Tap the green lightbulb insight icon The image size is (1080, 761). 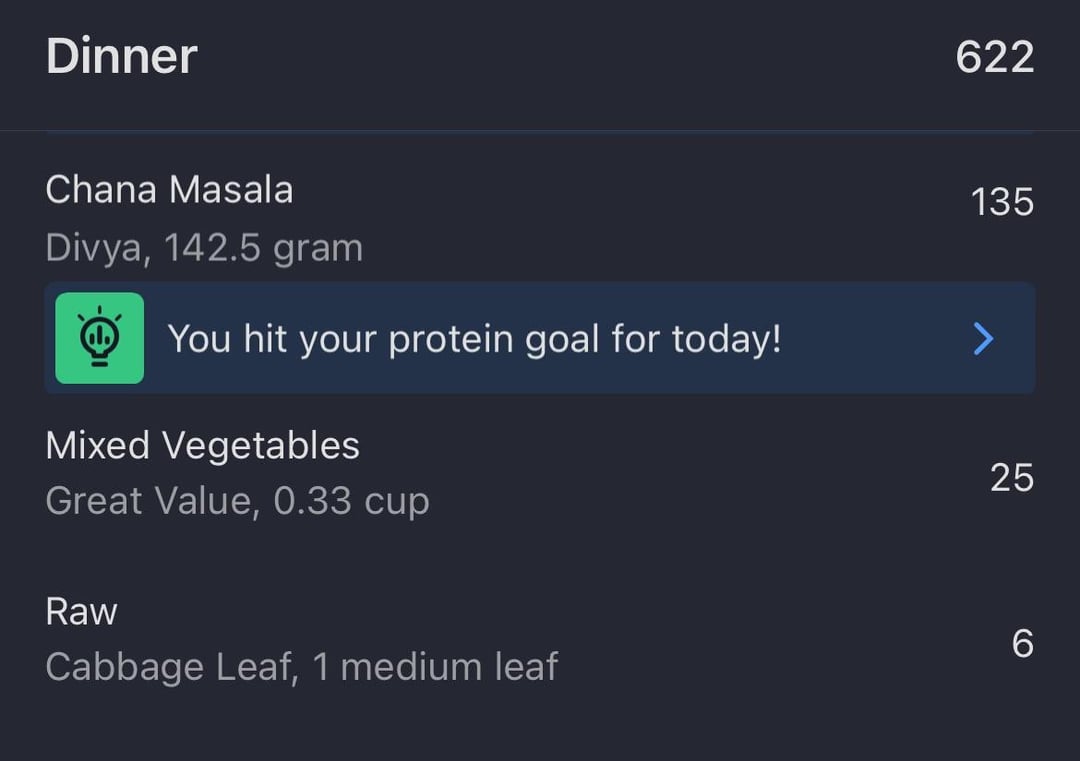[99, 338]
